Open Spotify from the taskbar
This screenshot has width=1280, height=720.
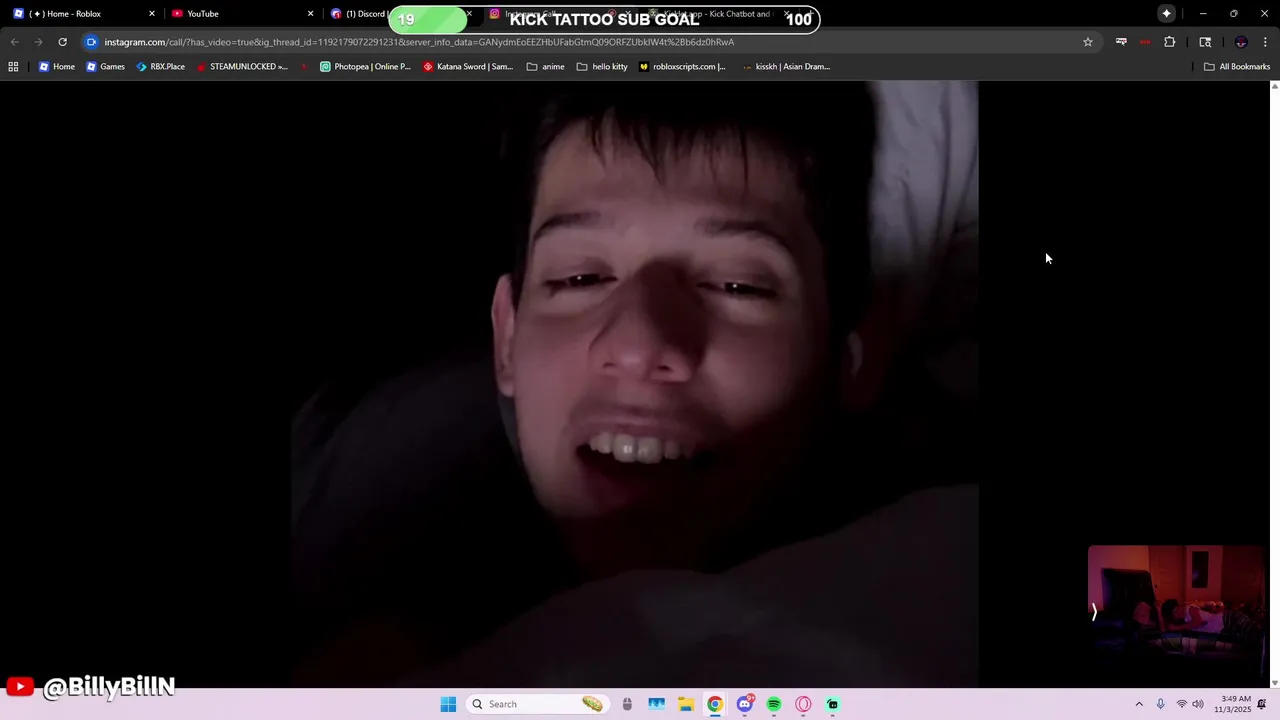773,704
